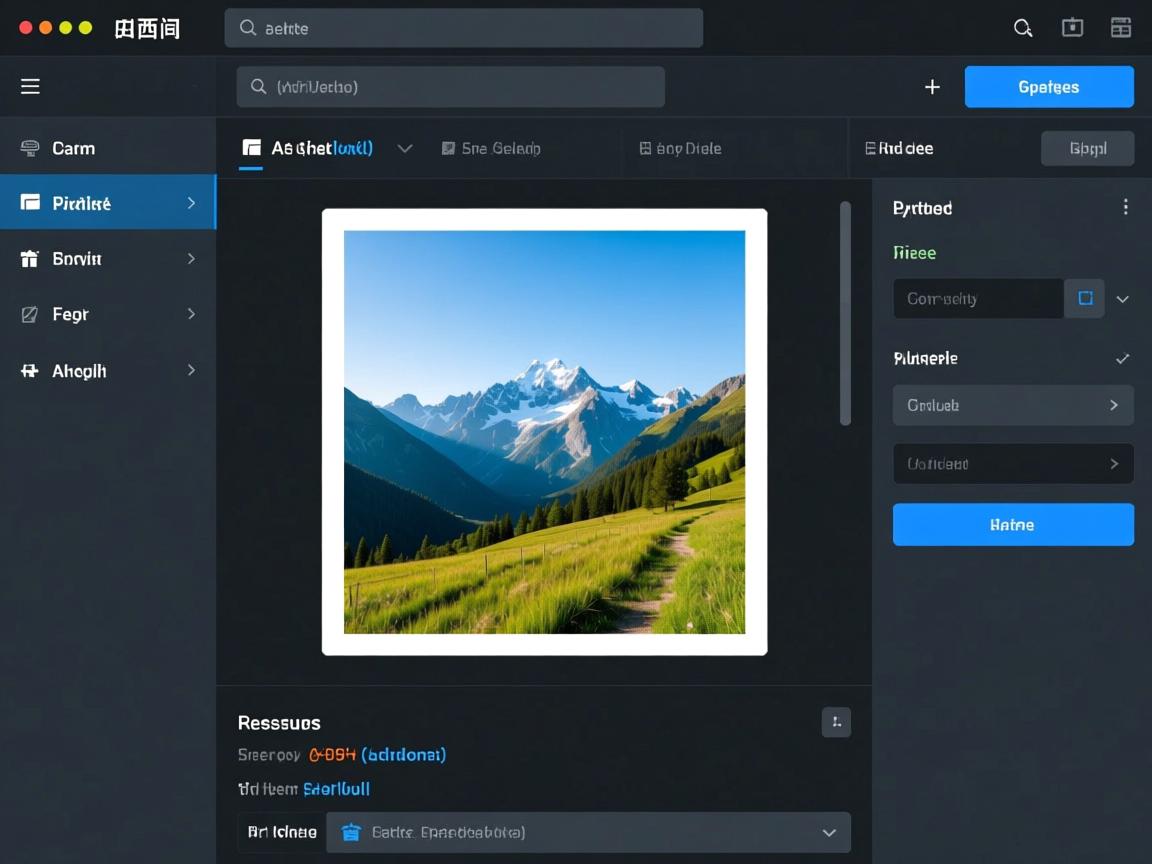Open the dropdown arrow beside As Ghet tab
Viewport: 1152px width, 864px height.
coord(405,148)
